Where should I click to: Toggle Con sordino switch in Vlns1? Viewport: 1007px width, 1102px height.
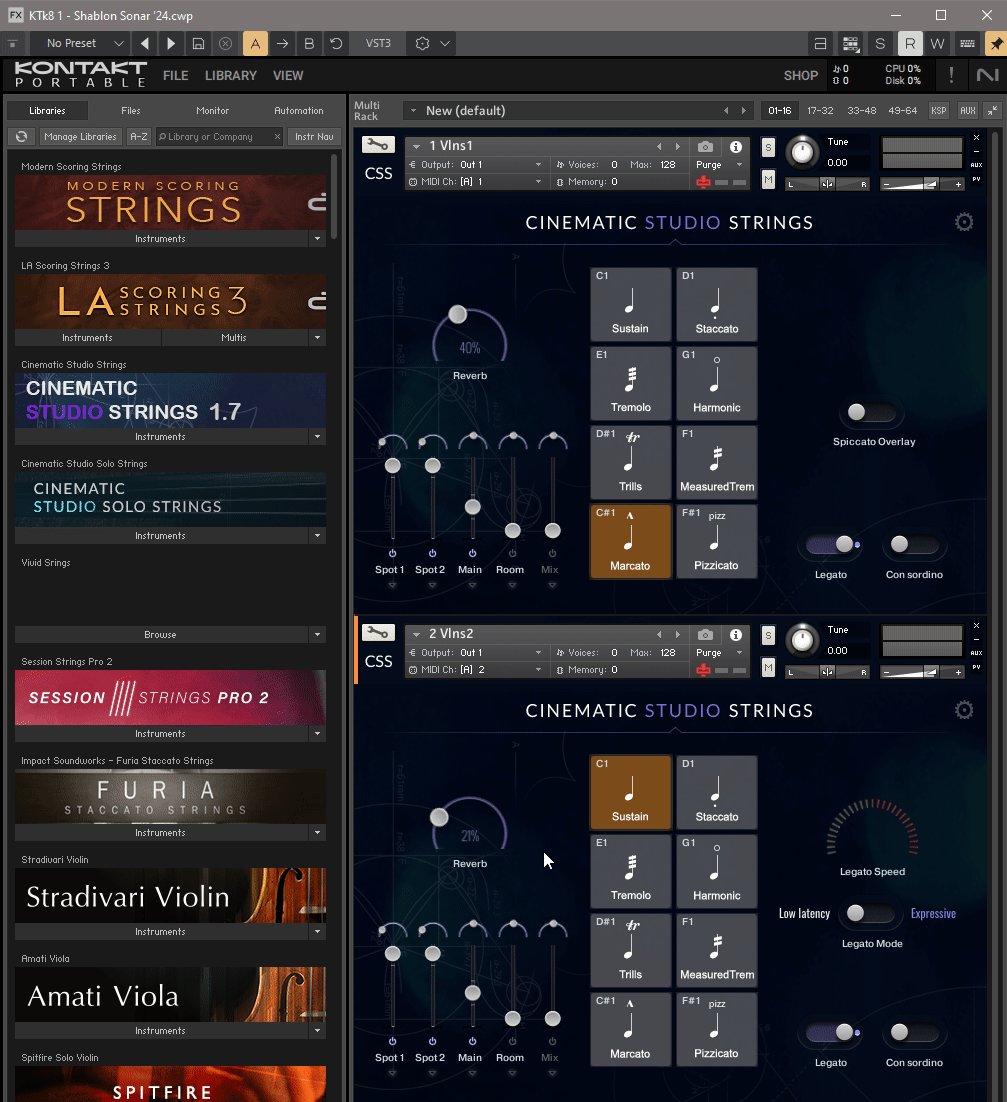coord(913,544)
